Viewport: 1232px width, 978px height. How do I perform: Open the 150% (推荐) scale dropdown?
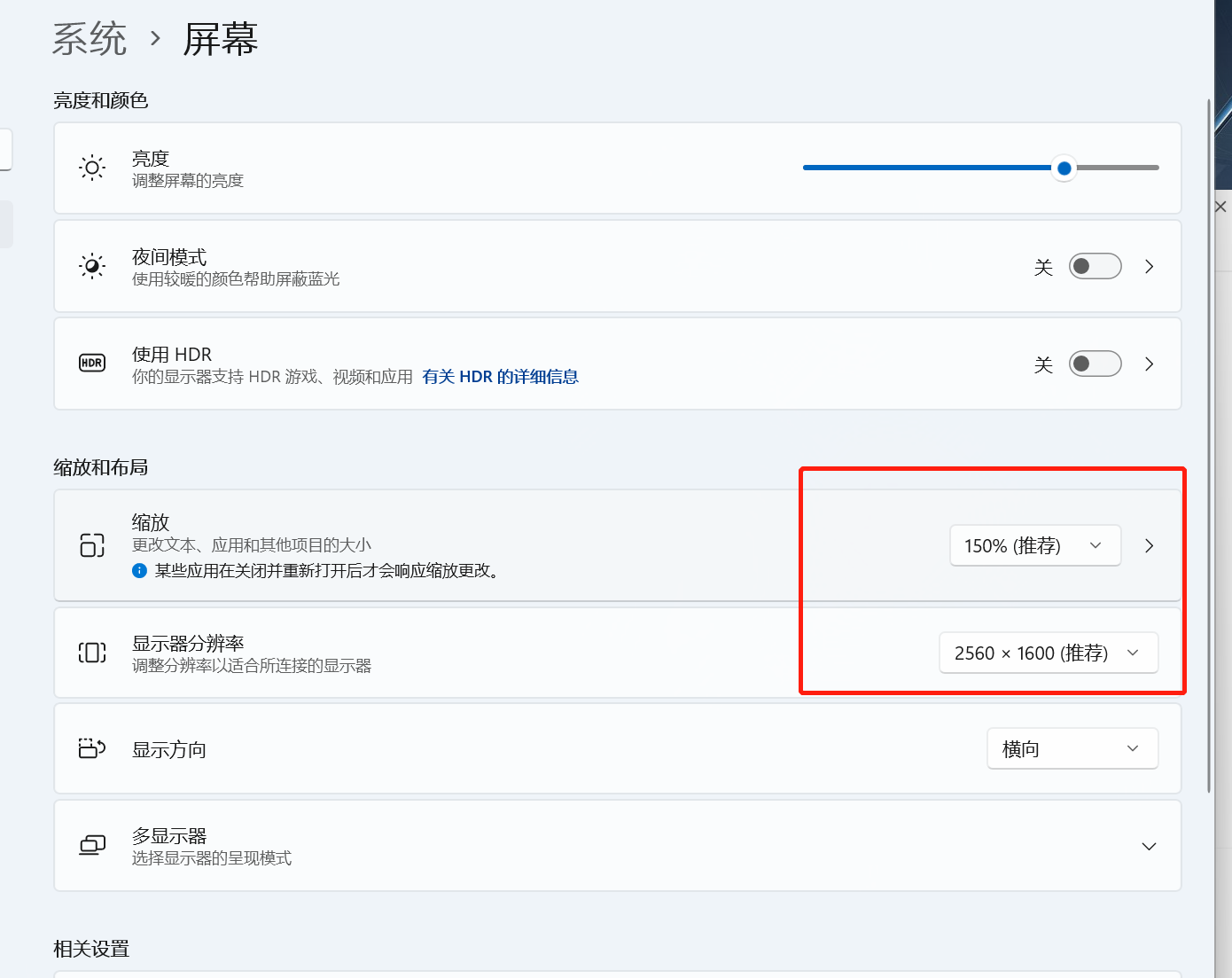coord(1035,545)
